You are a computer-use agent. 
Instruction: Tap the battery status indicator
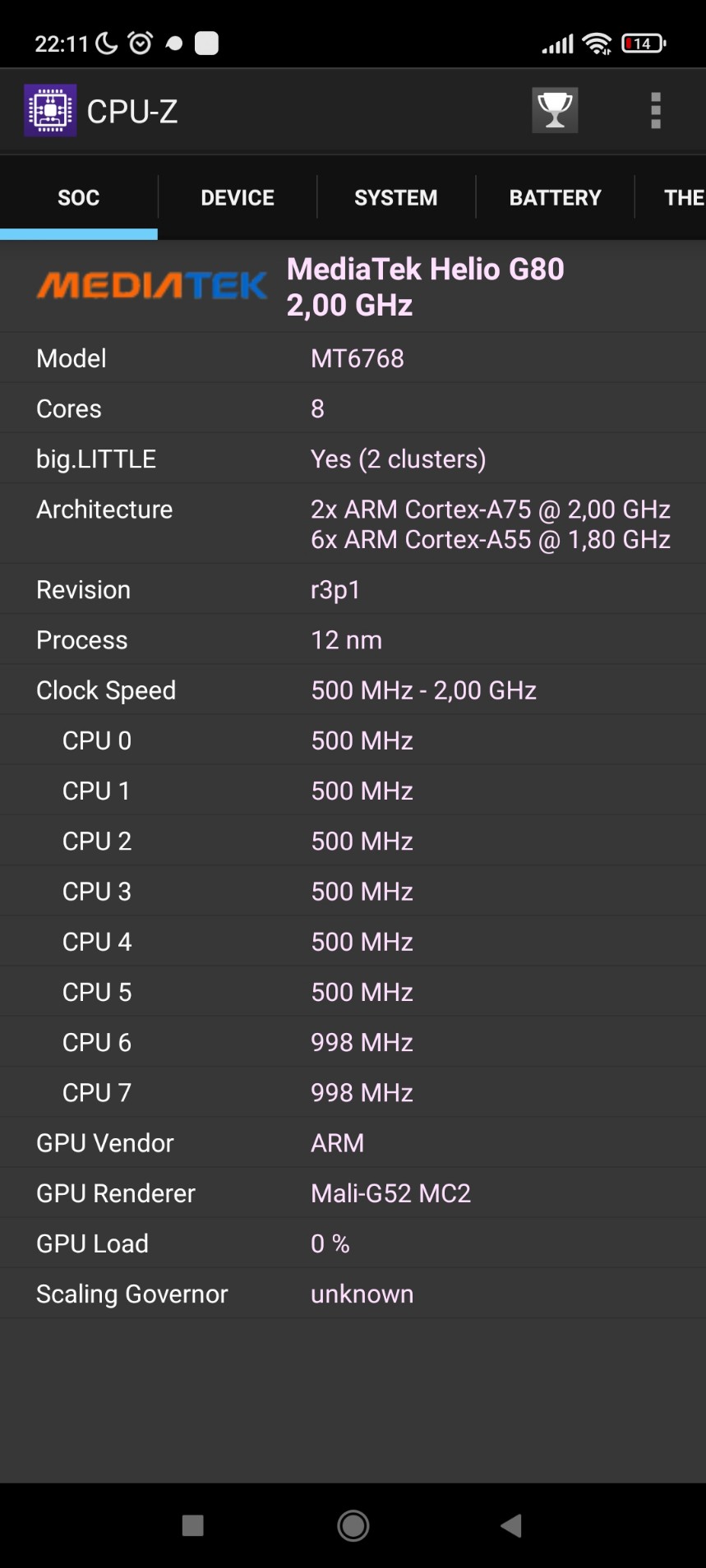[644, 44]
